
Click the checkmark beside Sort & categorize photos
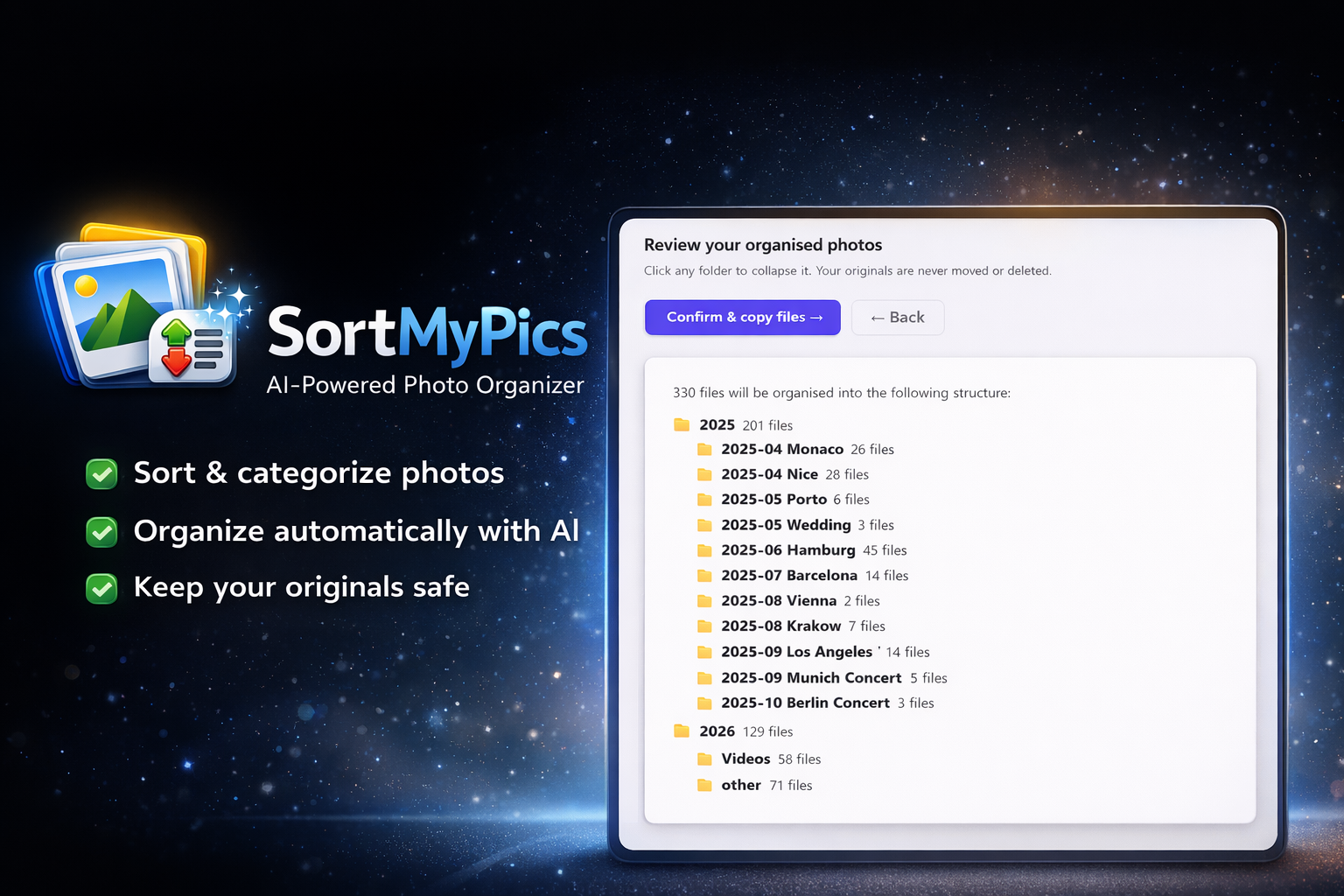101,473
